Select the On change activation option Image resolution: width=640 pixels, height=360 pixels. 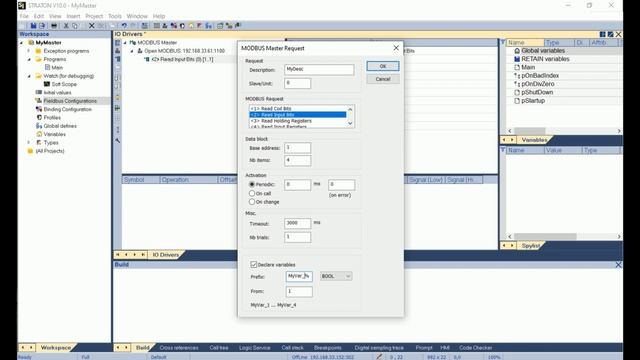point(252,202)
